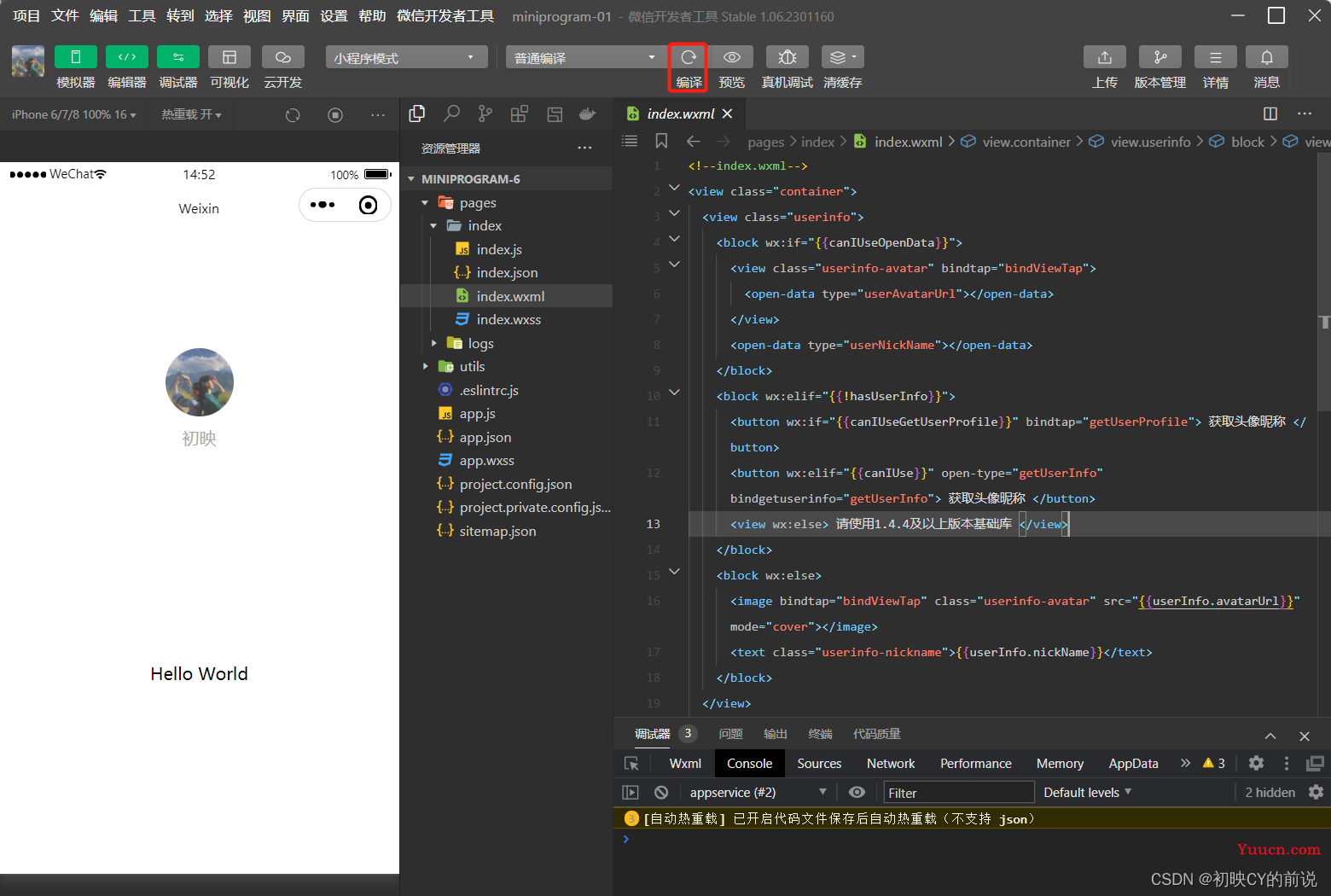The height and width of the screenshot is (896, 1331).
Task: Open sitemap.json file in tree
Action: [497, 531]
